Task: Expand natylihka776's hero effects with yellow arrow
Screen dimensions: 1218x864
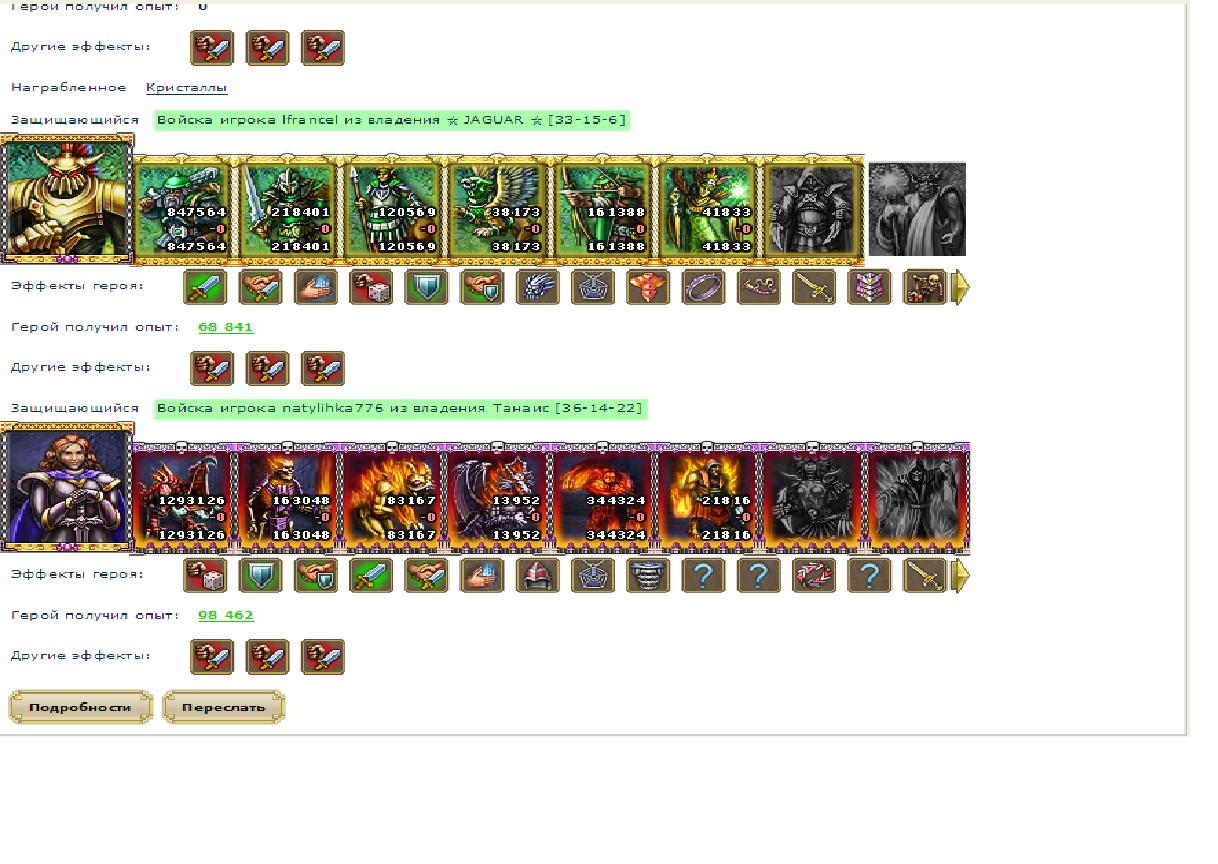Action: point(960,576)
